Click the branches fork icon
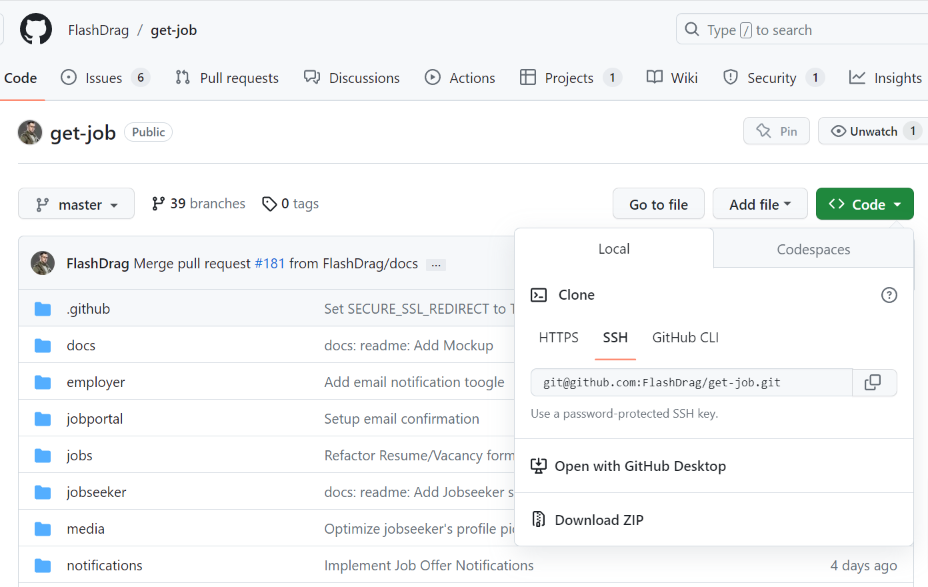The image size is (928, 587). [158, 204]
